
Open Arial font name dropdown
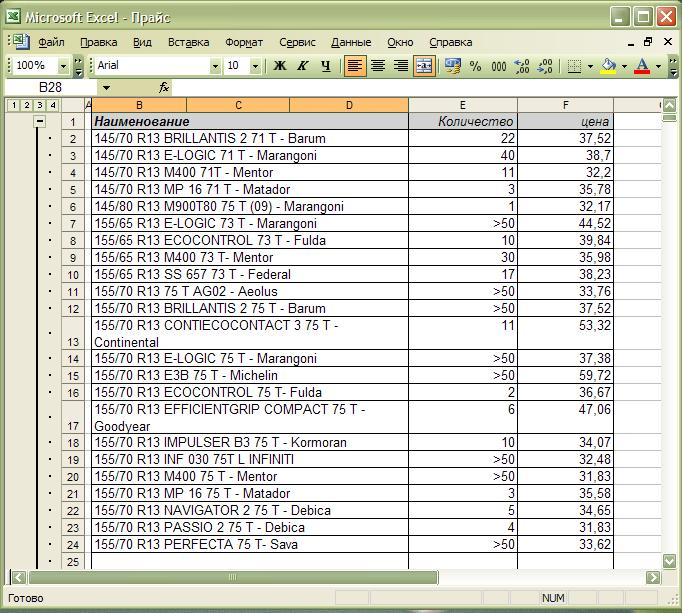tap(215, 66)
